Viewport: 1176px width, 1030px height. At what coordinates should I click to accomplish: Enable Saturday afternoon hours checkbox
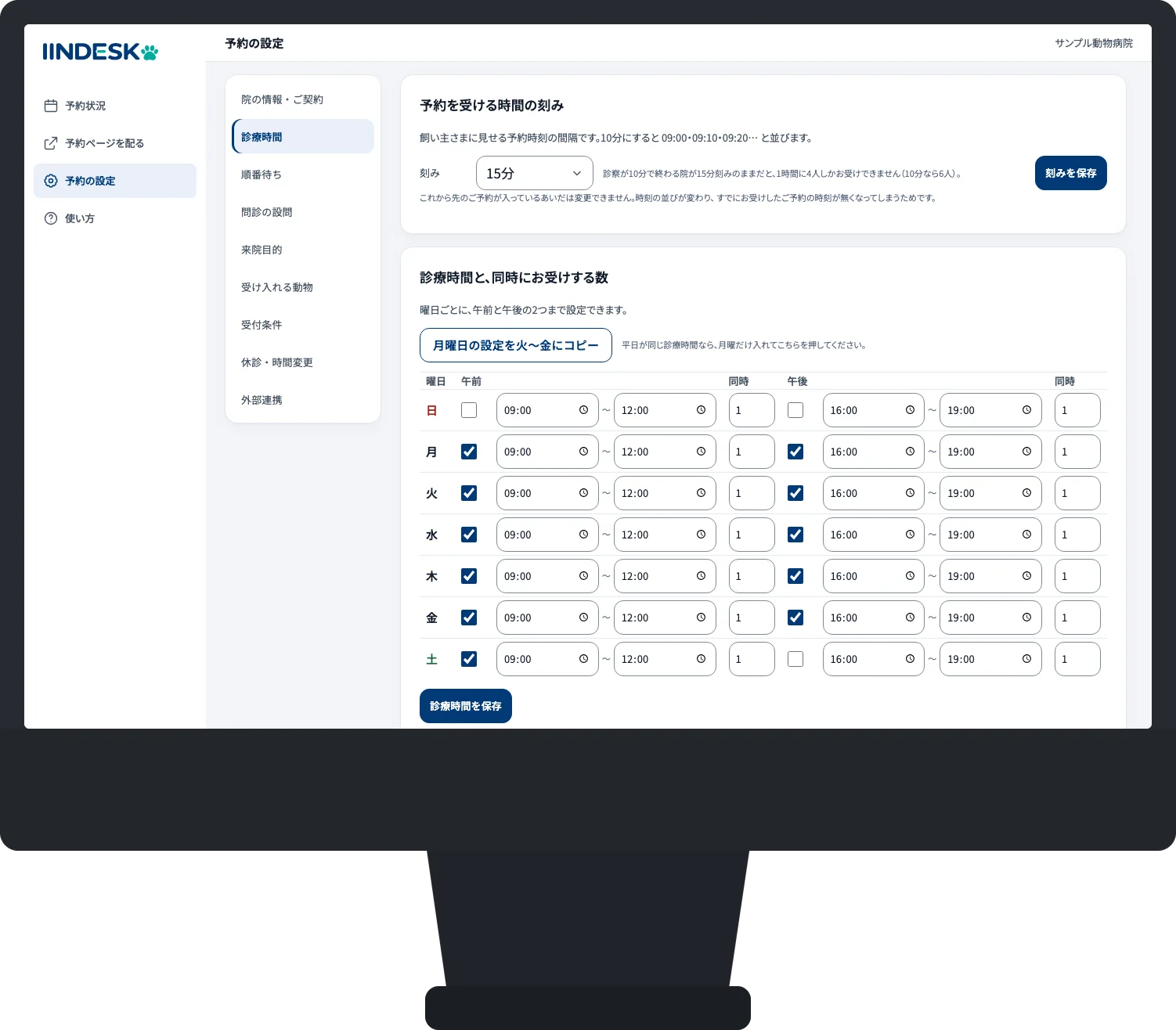click(795, 659)
